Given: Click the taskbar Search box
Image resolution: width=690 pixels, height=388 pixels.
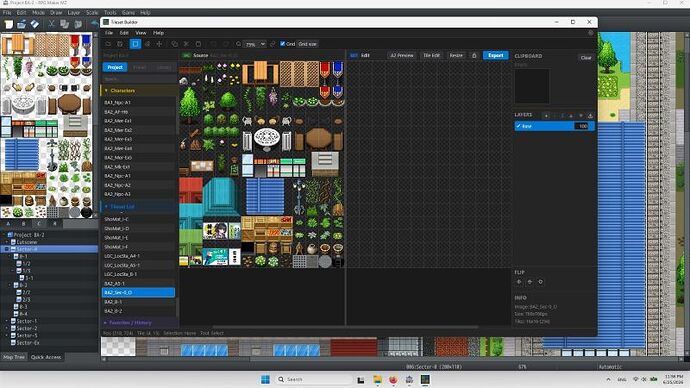Looking at the screenshot, I should pyautogui.click(x=314, y=379).
